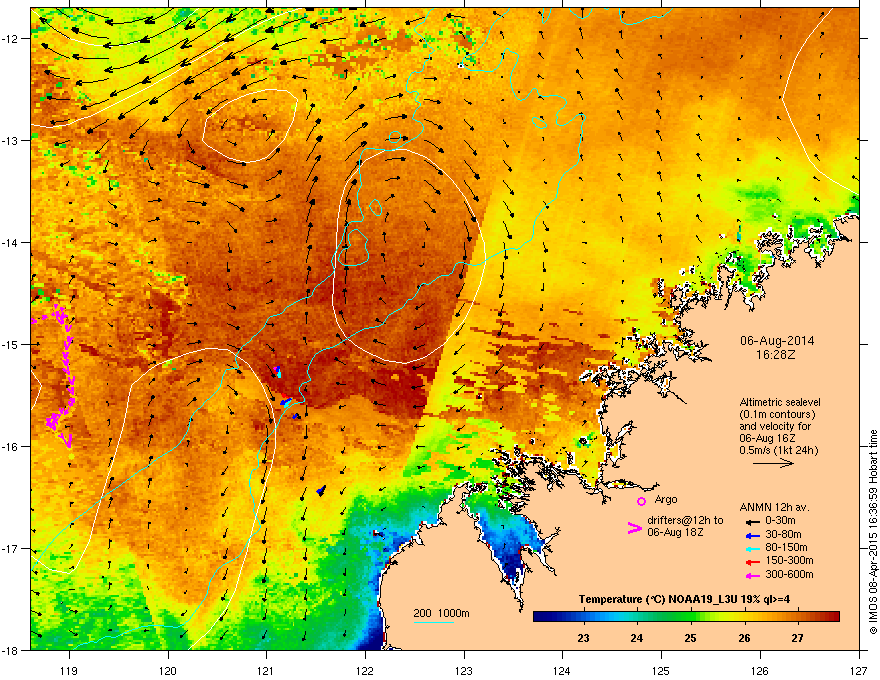Click the vertical IMOS copyright timestamp text
The image size is (880, 680).
873,532
